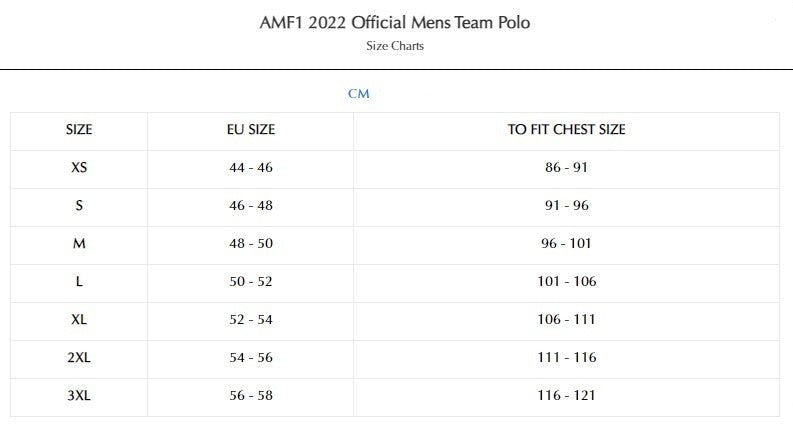Click EU size cell 48 - 50
This screenshot has height=444, width=793.
click(x=251, y=244)
